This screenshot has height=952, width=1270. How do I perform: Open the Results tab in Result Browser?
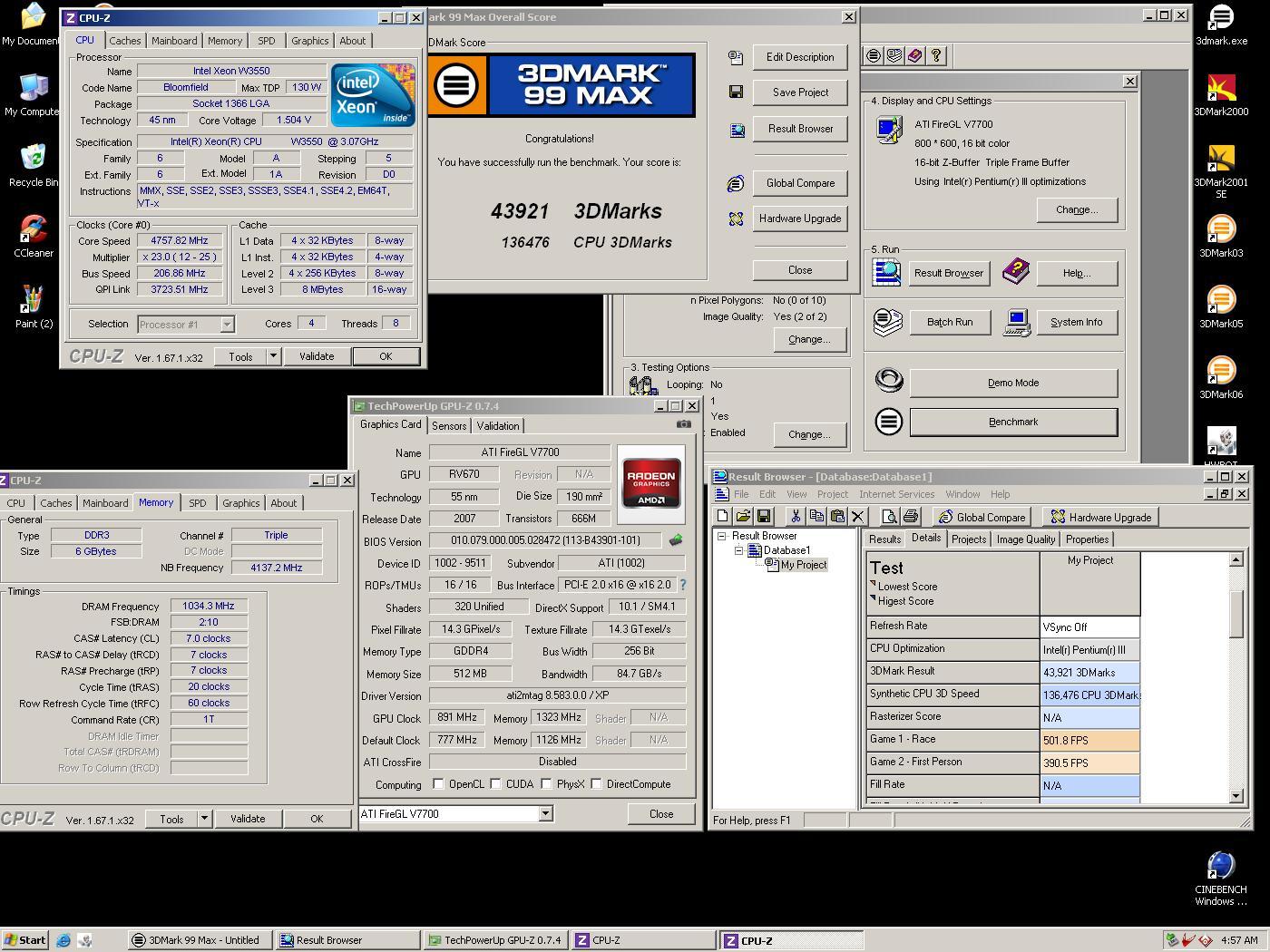click(884, 539)
